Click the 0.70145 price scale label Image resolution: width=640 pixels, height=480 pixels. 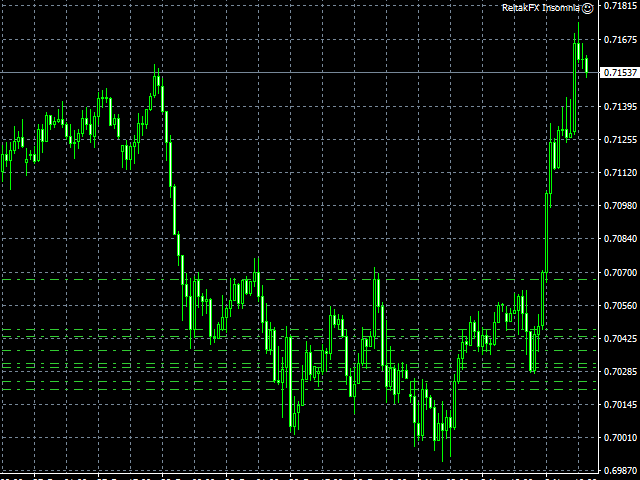pos(620,404)
